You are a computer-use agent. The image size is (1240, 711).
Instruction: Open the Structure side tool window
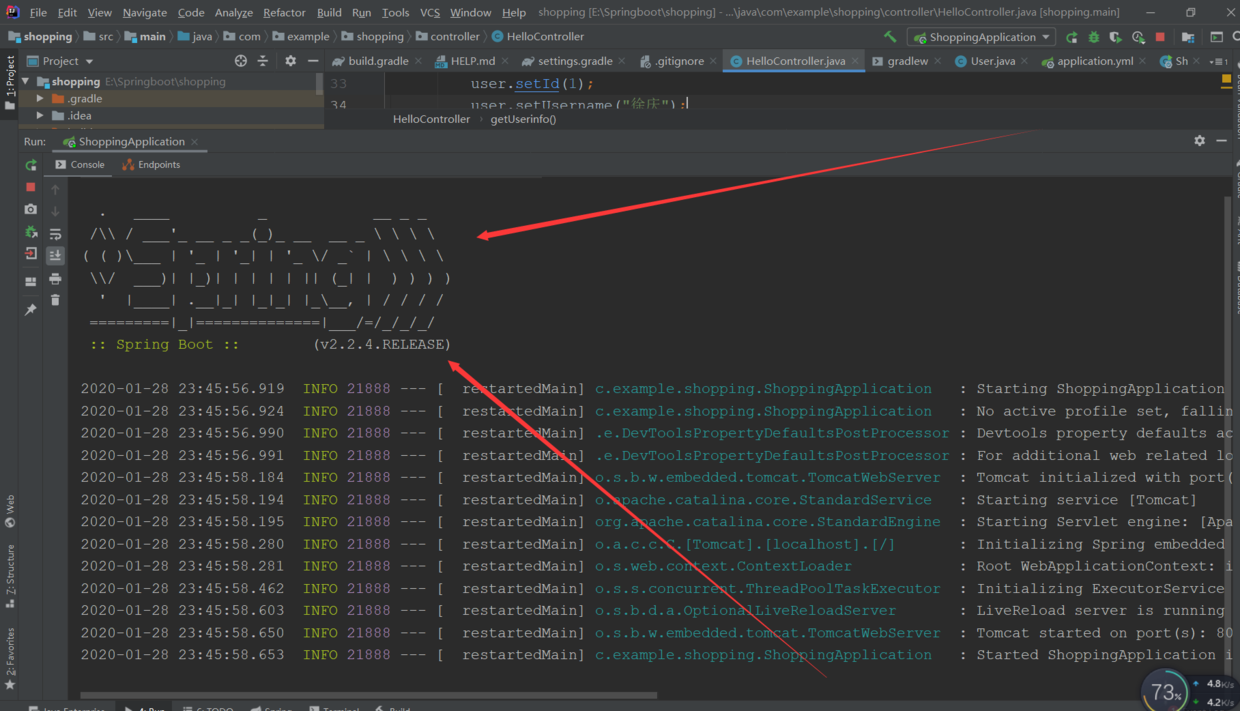[x=10, y=577]
